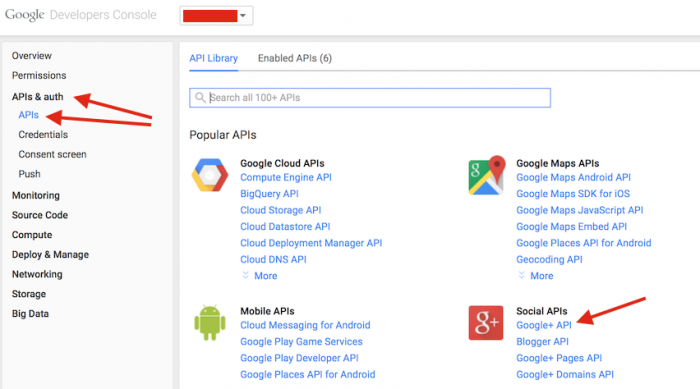Open the Compute Engine API link
The width and height of the screenshot is (700, 389).
pyautogui.click(x=286, y=177)
